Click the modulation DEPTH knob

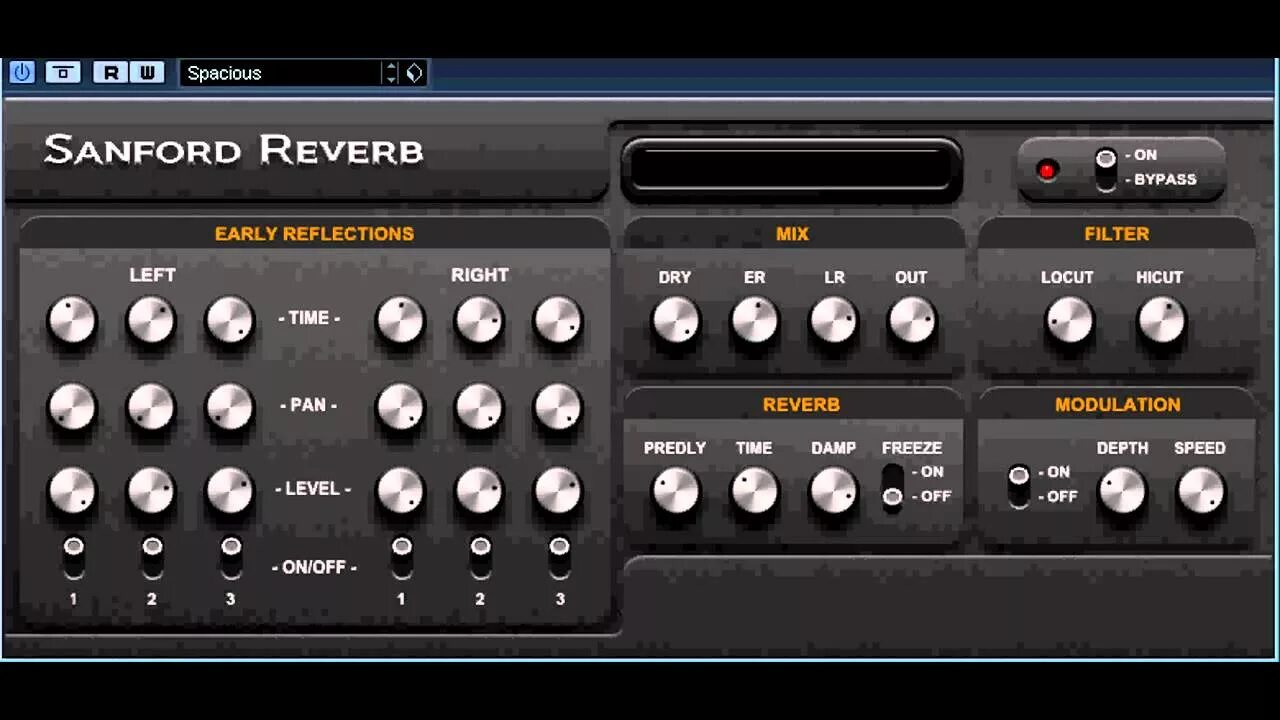click(1122, 492)
